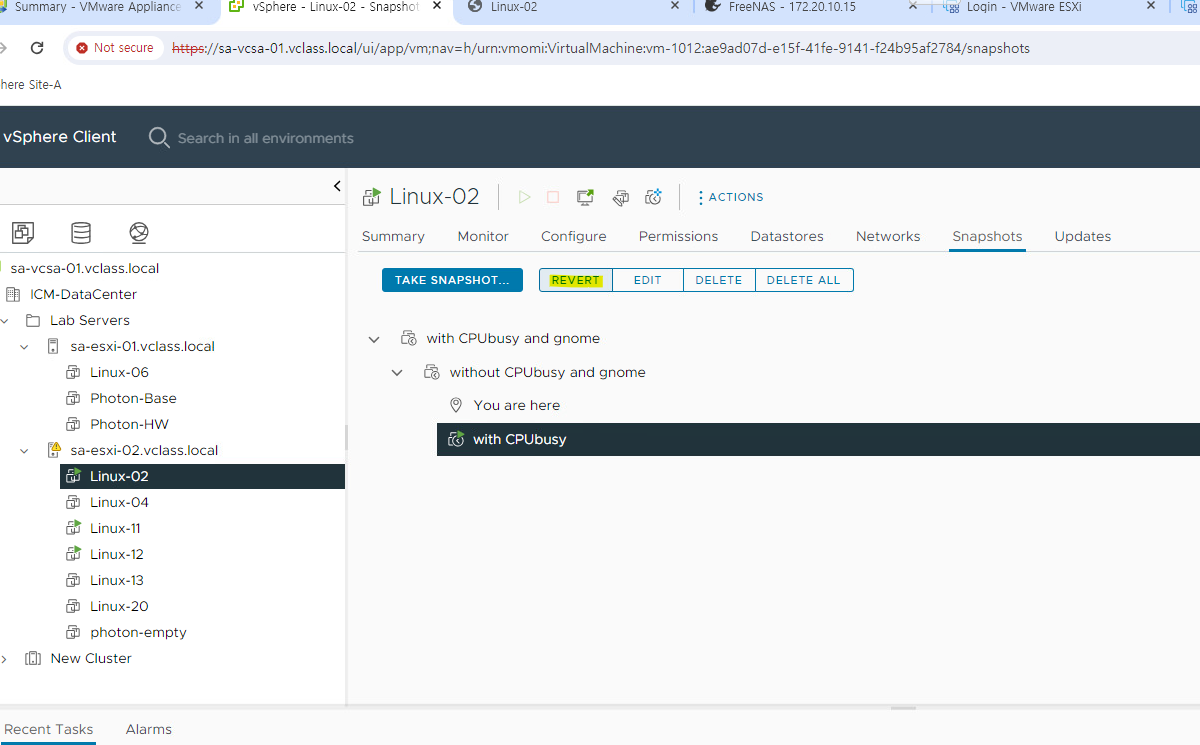Select the Lab Servers folder
The height and width of the screenshot is (745, 1200).
tap(89, 320)
